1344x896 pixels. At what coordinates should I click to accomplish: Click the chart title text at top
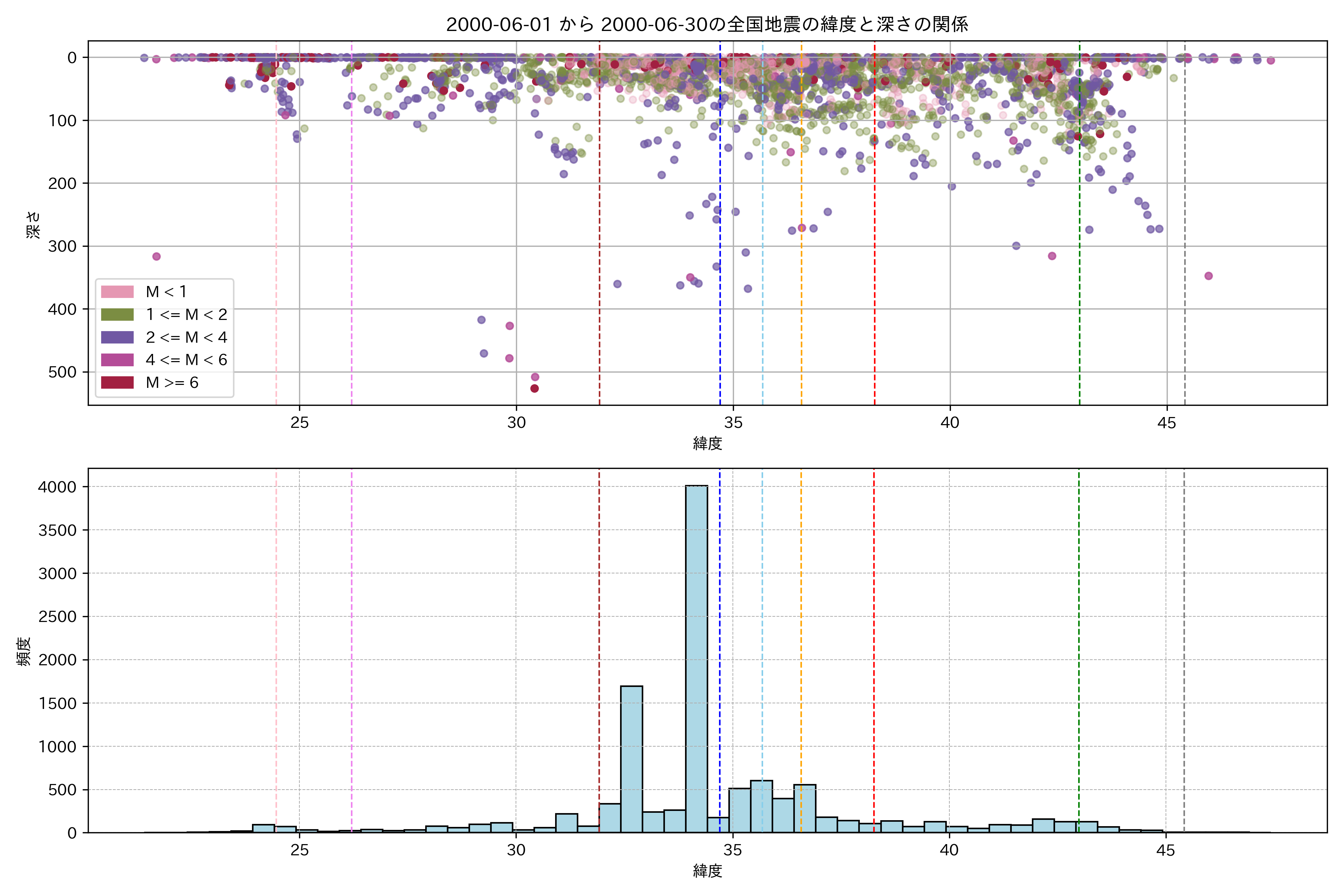pos(707,25)
